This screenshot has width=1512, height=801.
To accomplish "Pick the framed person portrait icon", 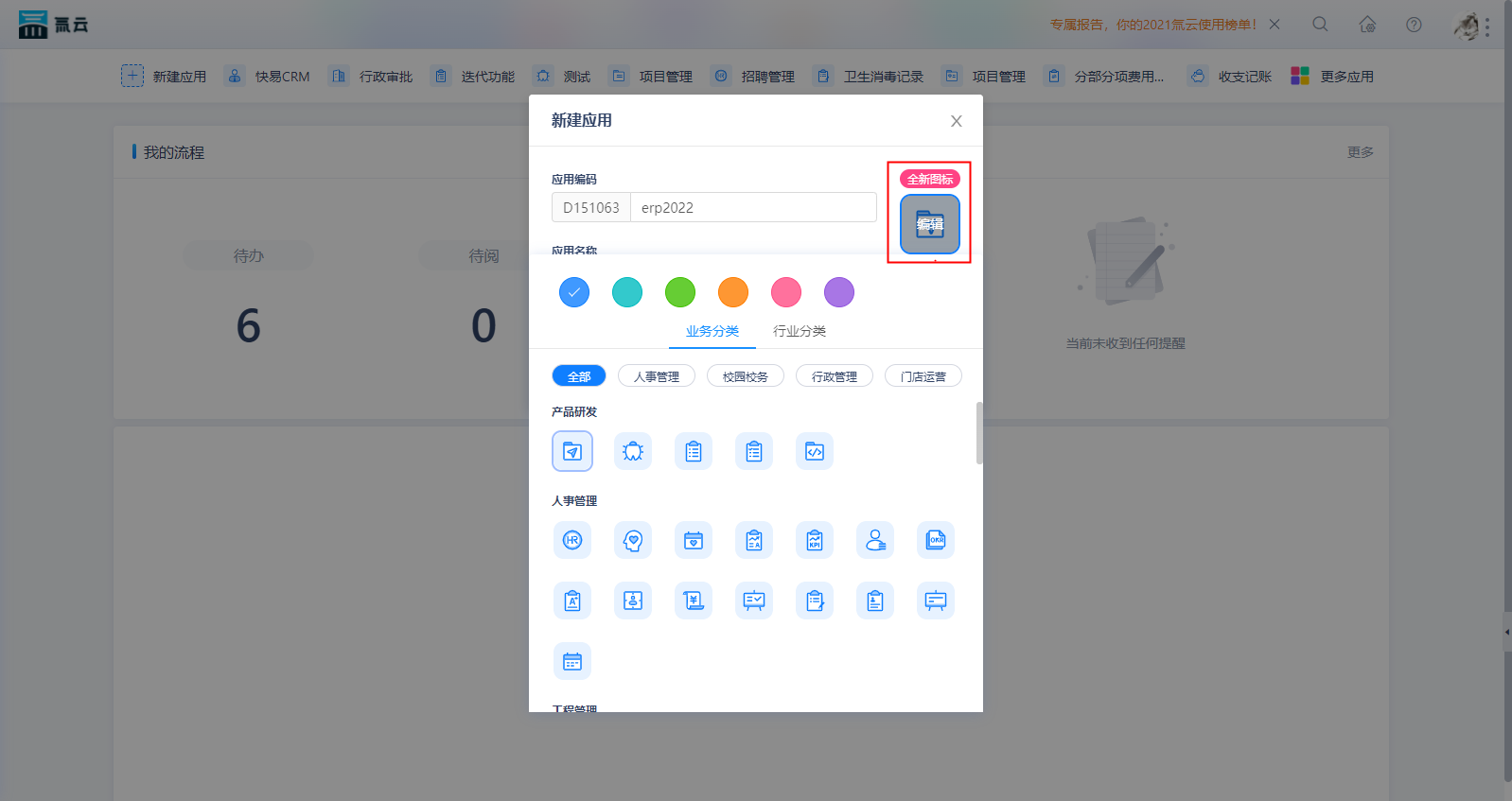I will point(633,601).
